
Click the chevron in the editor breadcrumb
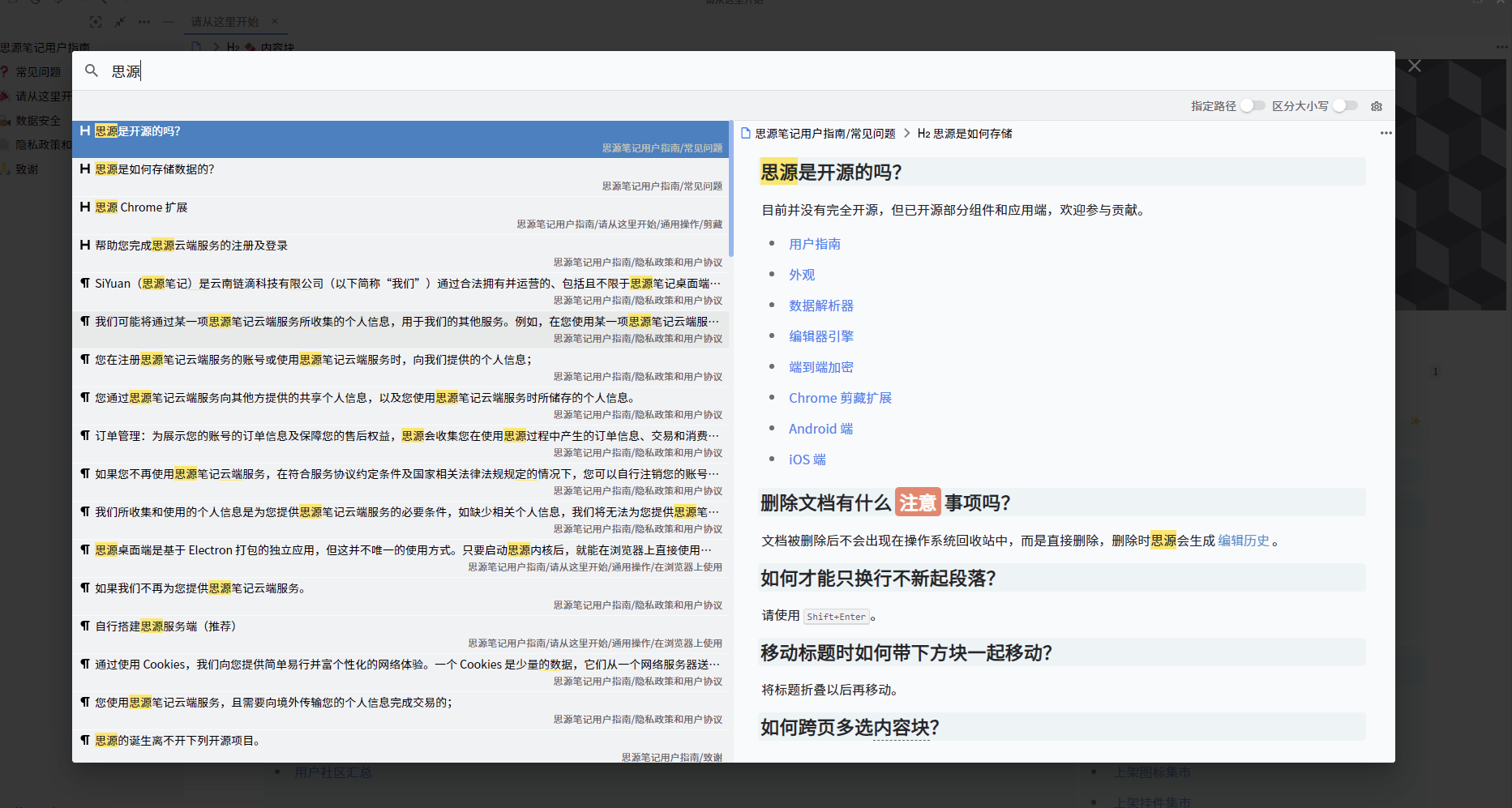point(216,47)
